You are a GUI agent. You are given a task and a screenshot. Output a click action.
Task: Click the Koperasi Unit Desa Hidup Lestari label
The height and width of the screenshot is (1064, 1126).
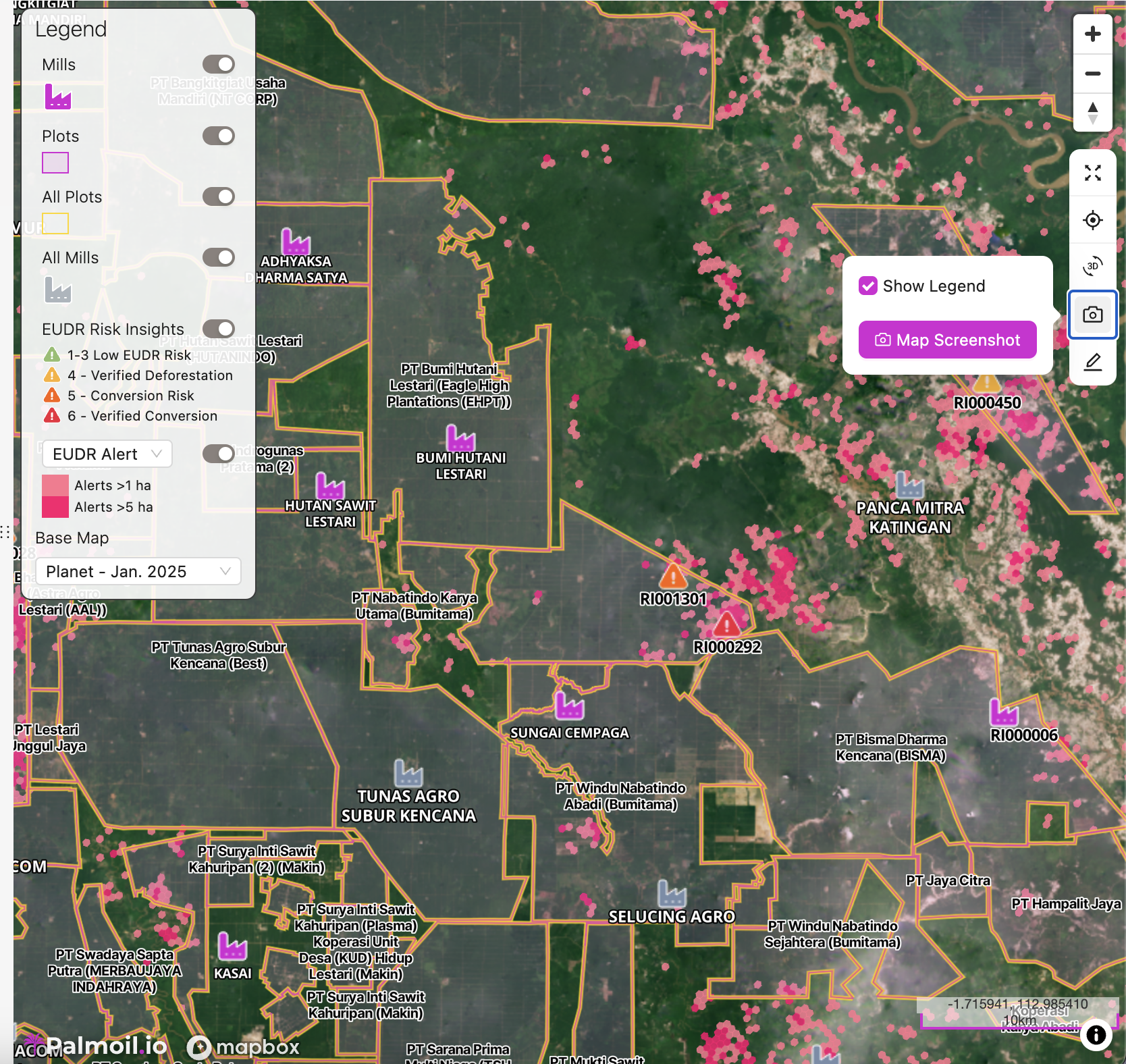(x=356, y=957)
